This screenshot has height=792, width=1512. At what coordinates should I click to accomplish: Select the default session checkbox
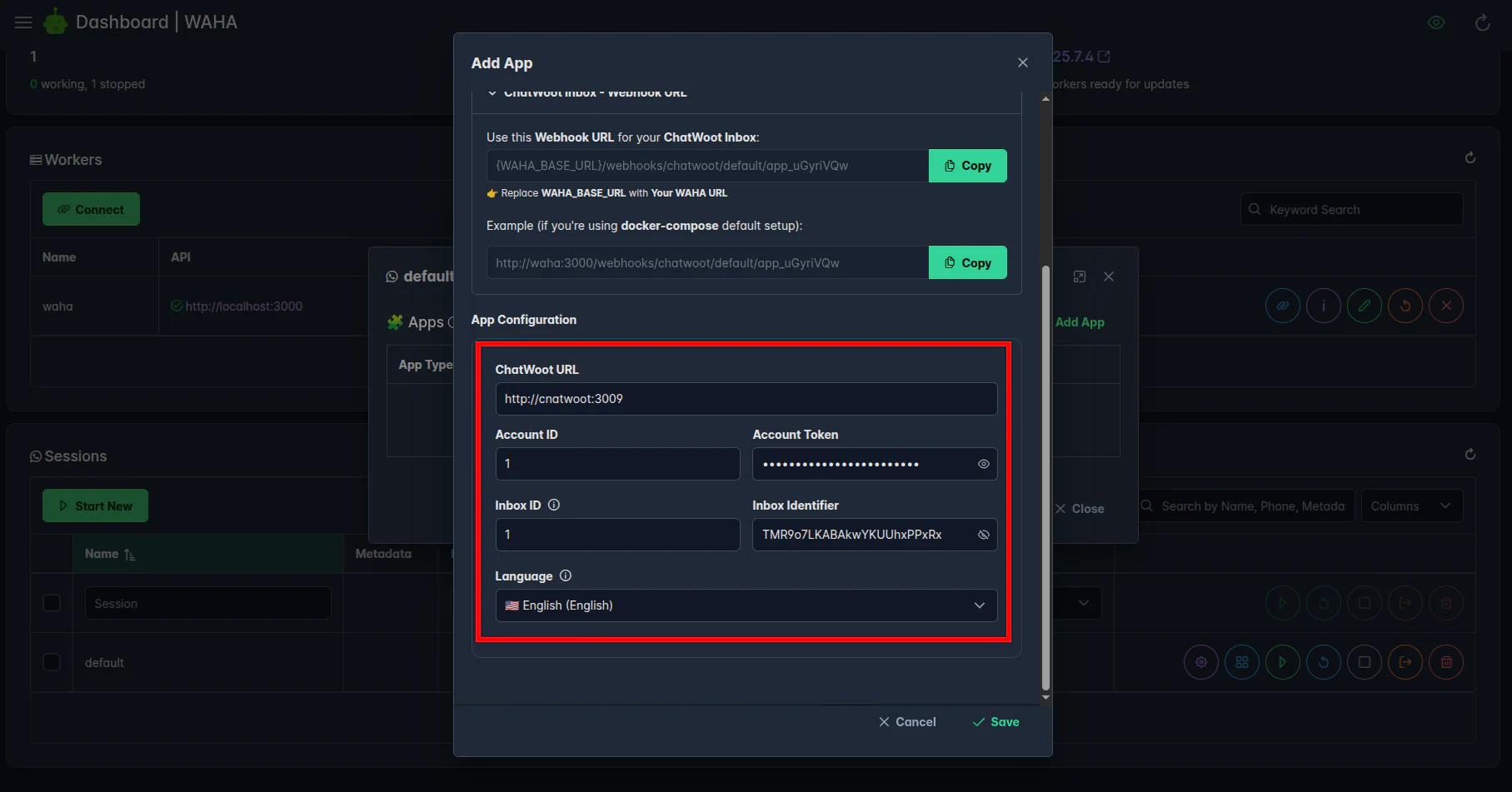click(x=52, y=662)
